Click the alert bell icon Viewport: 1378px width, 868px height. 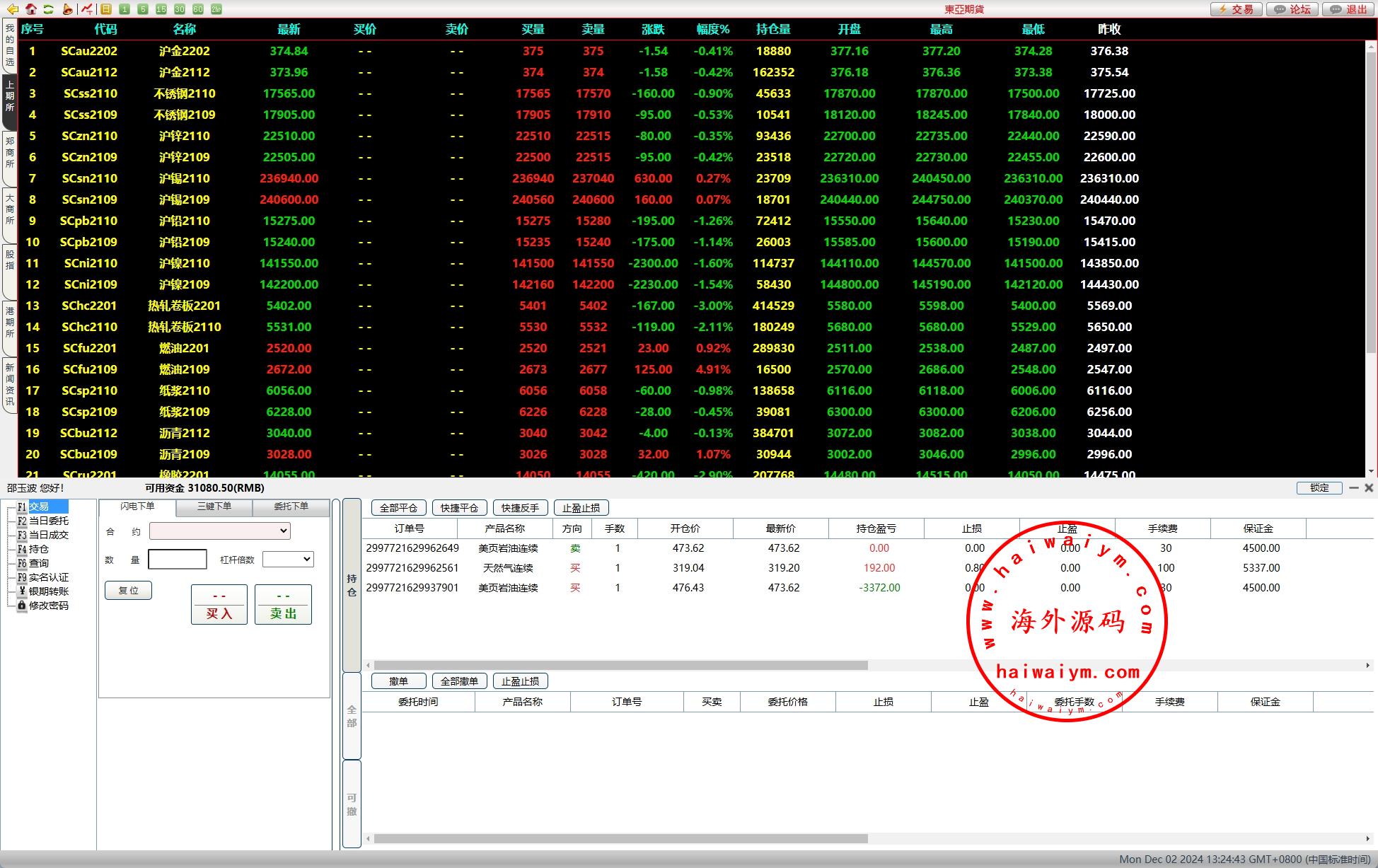click(x=67, y=9)
